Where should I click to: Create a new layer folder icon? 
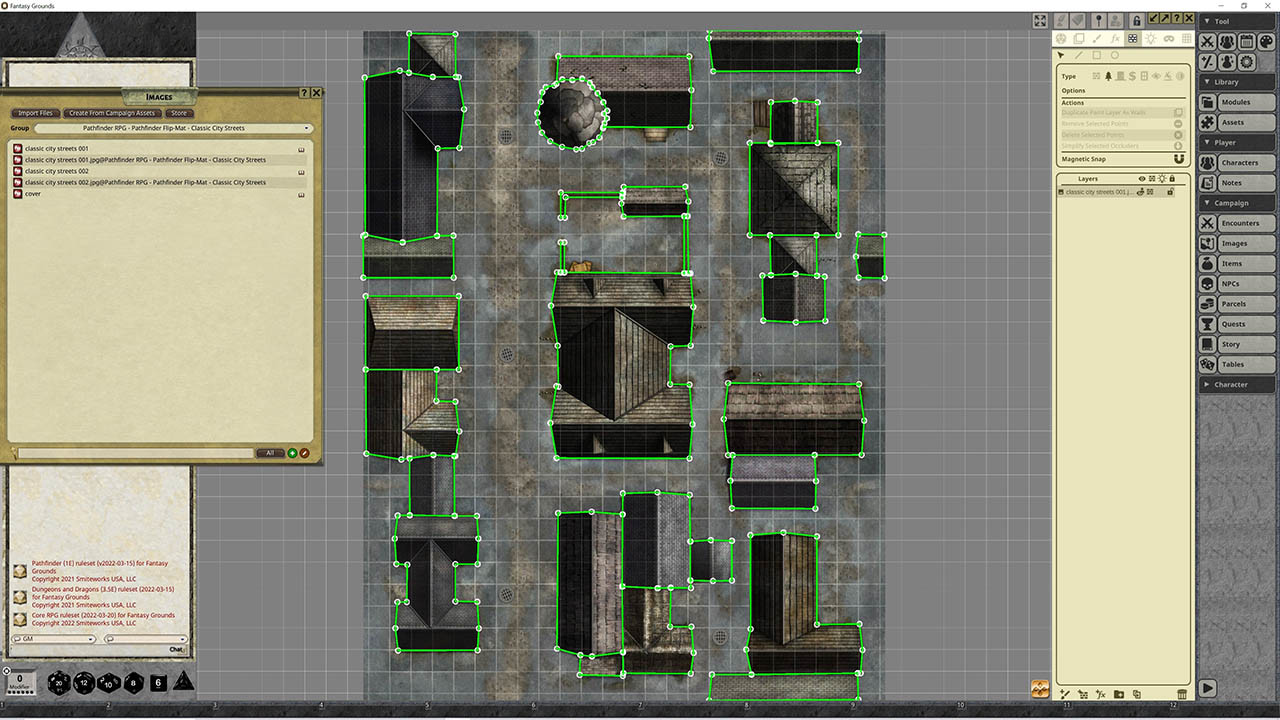point(1119,694)
